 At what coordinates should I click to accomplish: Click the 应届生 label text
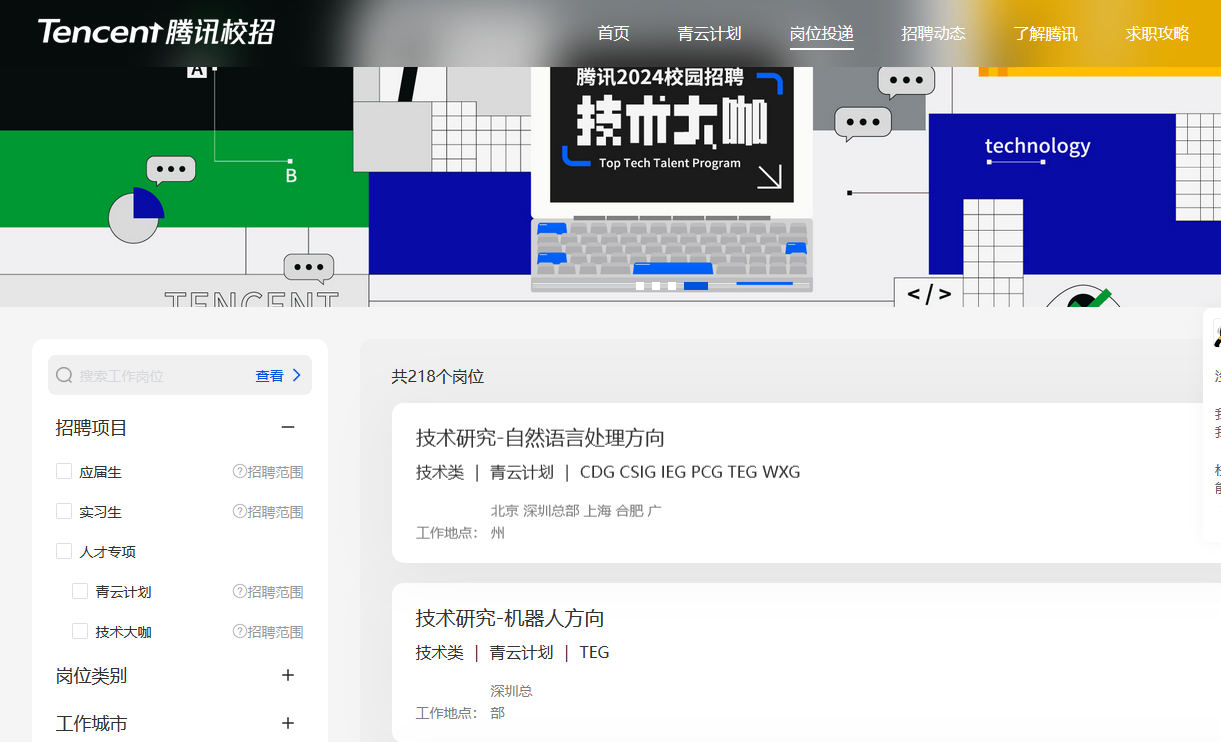[x=100, y=472]
